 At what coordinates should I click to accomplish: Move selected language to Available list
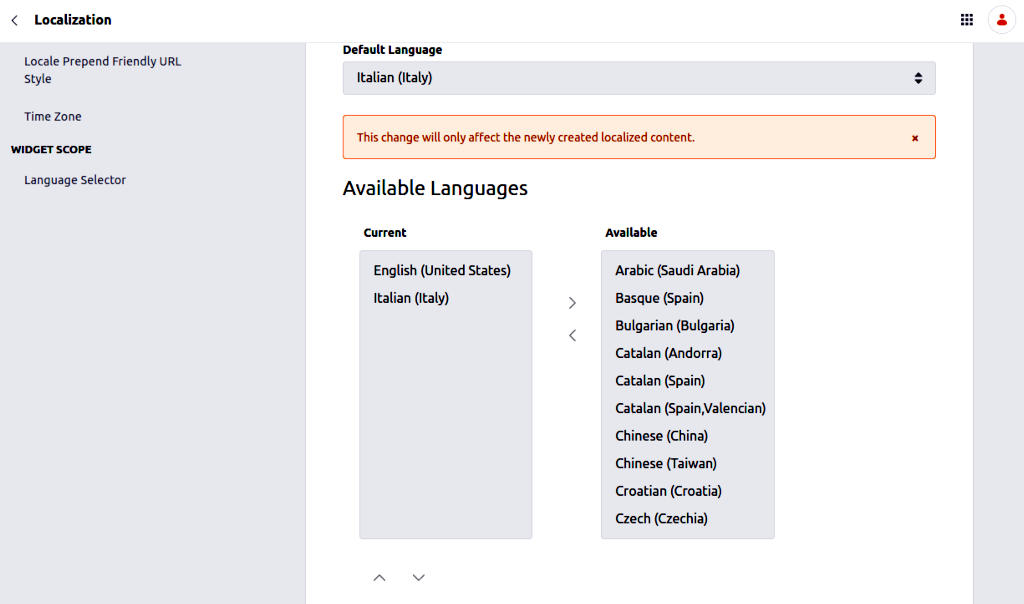pos(572,303)
